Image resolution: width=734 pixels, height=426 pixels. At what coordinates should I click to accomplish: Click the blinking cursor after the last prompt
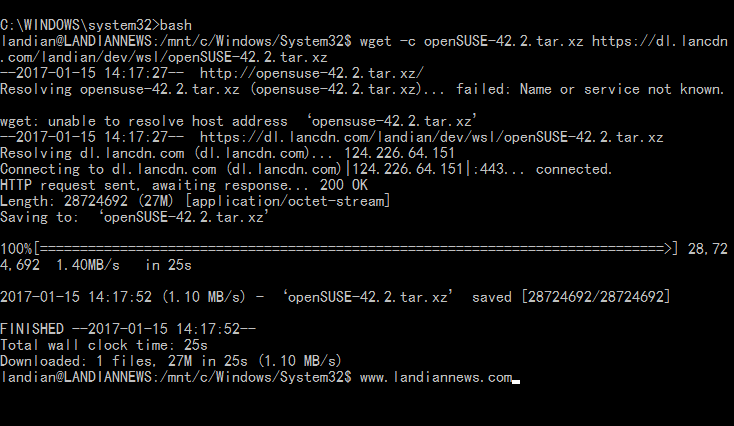[x=516, y=379]
